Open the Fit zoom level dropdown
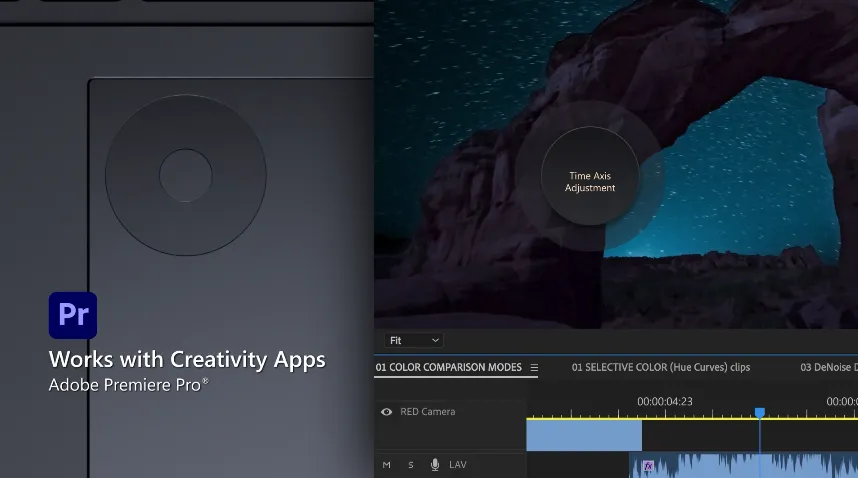 tap(413, 341)
